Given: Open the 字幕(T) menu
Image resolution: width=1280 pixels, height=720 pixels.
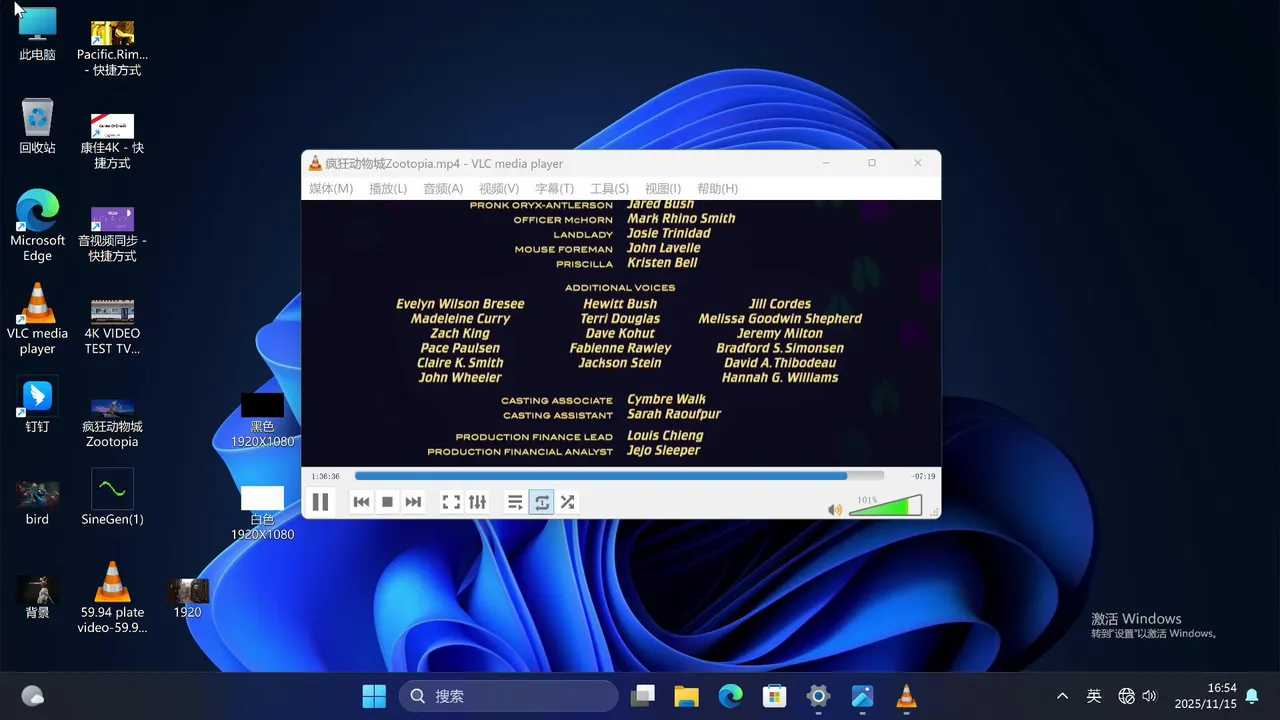Looking at the screenshot, I should (554, 188).
